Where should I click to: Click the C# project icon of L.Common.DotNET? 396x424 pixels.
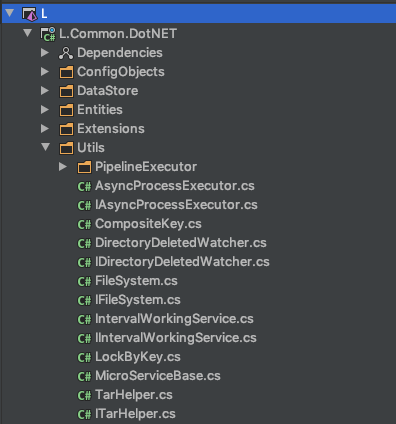[48, 34]
